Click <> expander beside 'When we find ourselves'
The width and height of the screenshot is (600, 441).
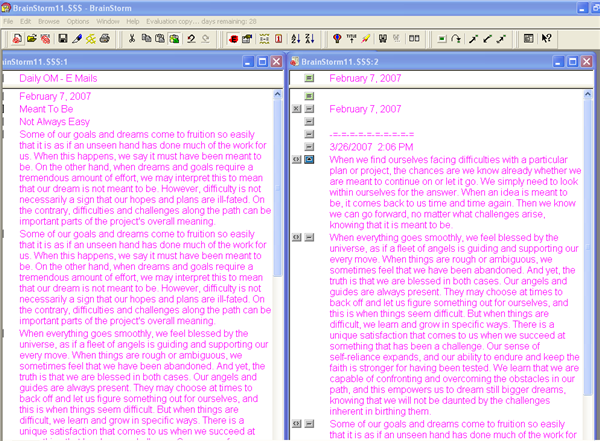click(x=297, y=159)
